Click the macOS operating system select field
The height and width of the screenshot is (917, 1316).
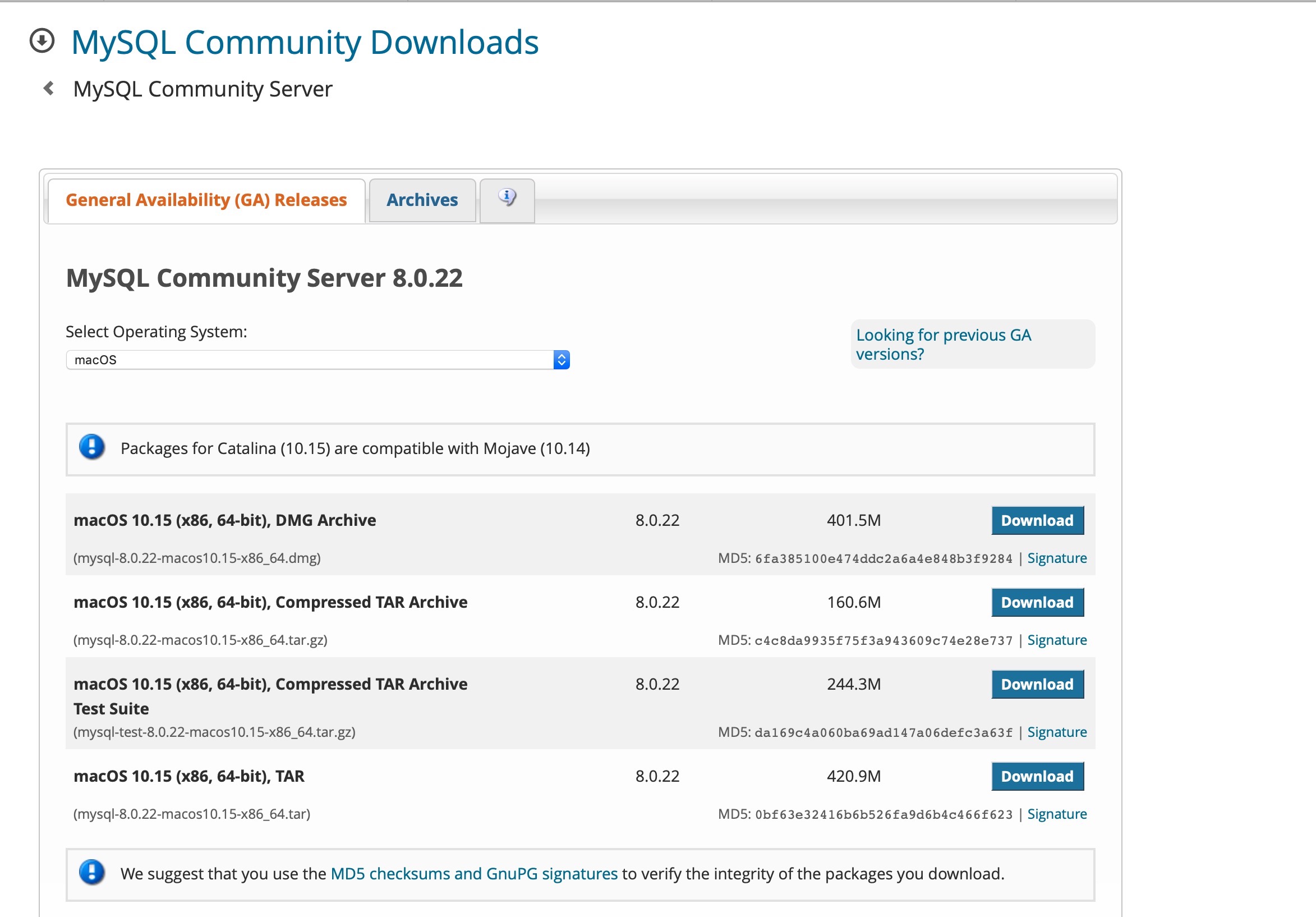pos(310,360)
